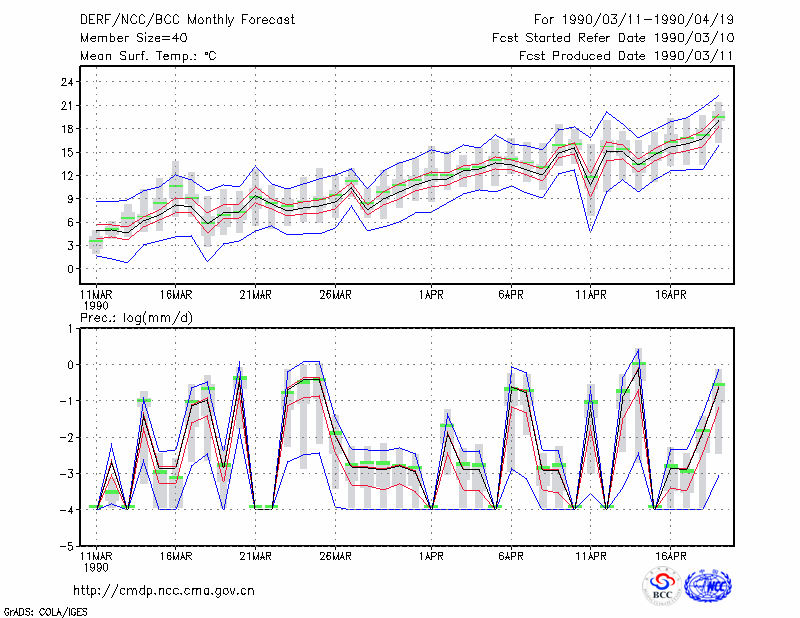Click the DERF/NCC/BCC Monthly Forecast title
800x618 pixels.
point(187,20)
